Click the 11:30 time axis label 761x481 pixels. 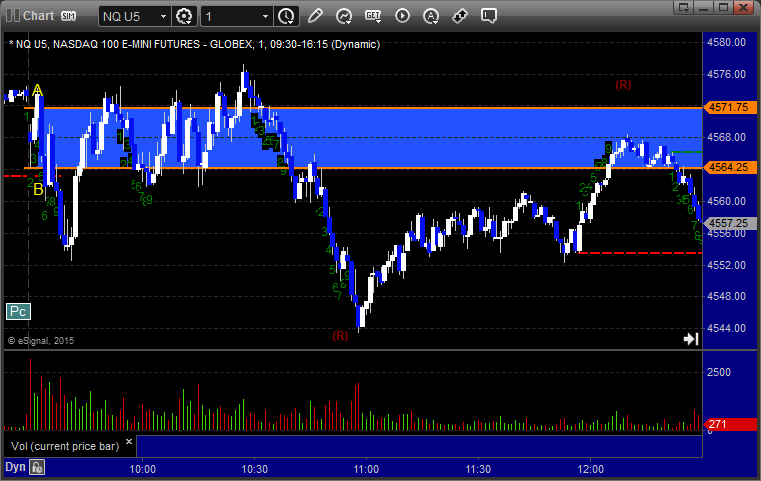[479, 469]
